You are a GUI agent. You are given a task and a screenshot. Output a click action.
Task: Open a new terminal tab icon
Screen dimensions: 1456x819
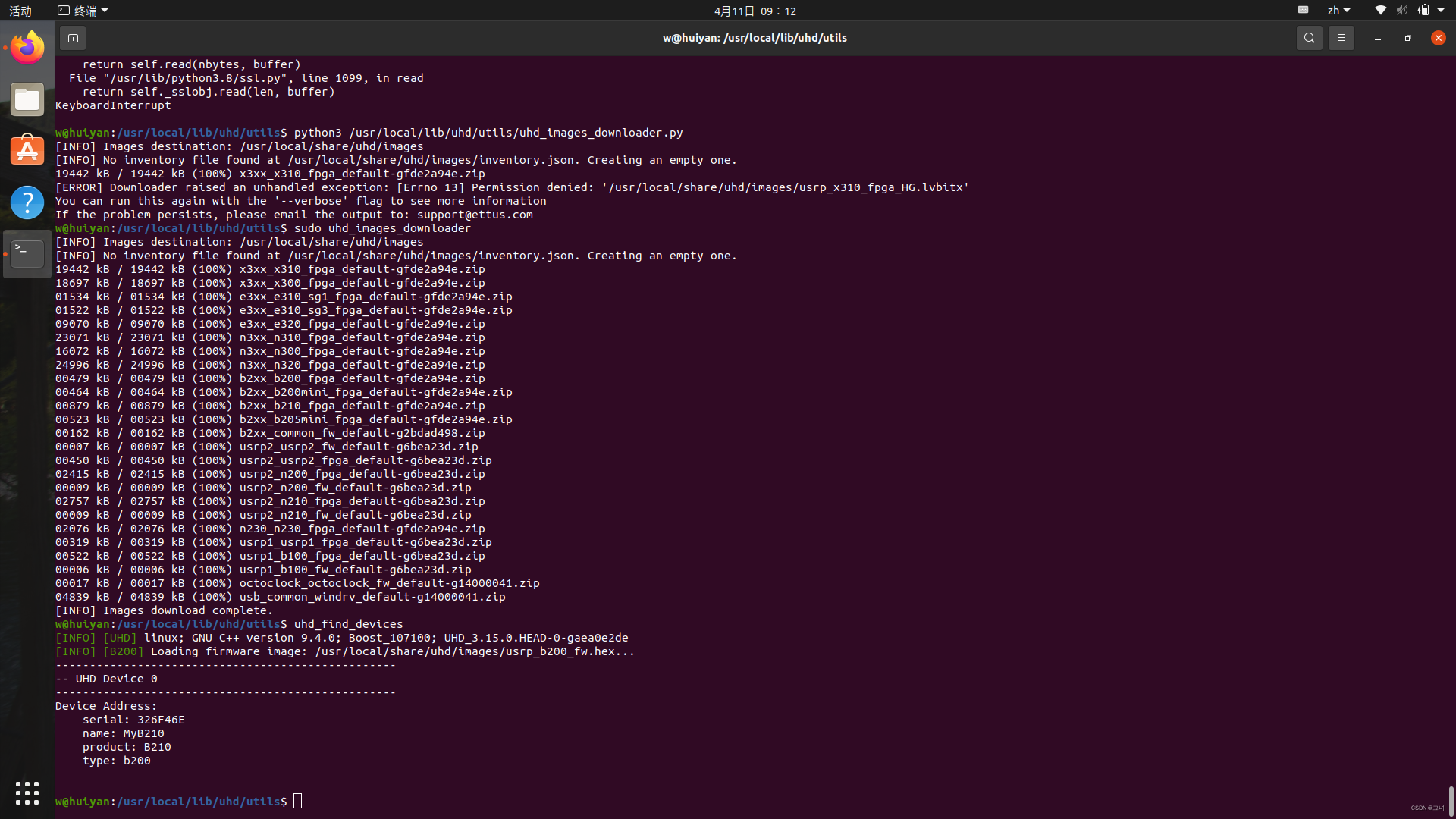pos(72,37)
